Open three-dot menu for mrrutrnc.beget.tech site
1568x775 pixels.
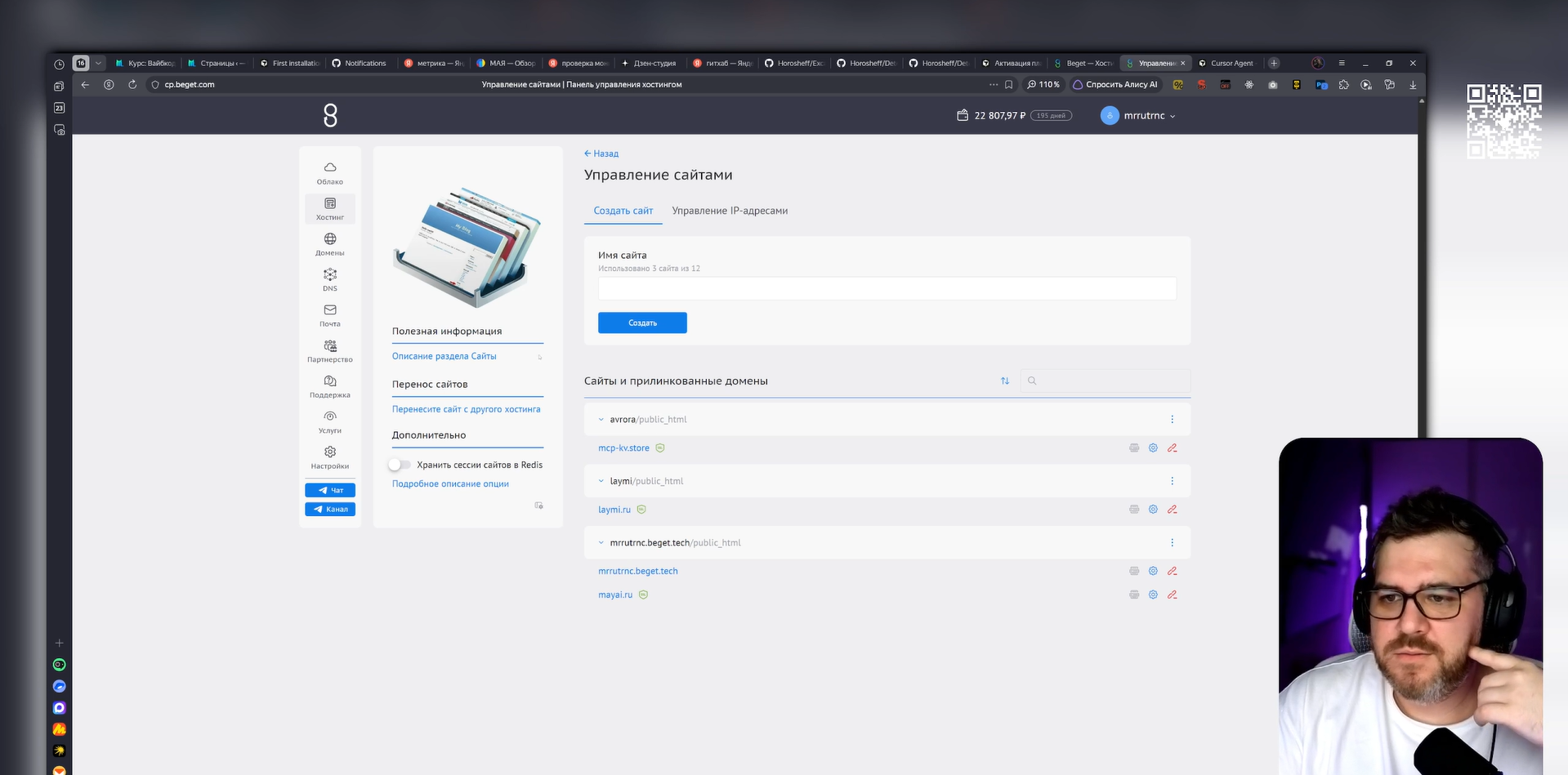click(1172, 543)
